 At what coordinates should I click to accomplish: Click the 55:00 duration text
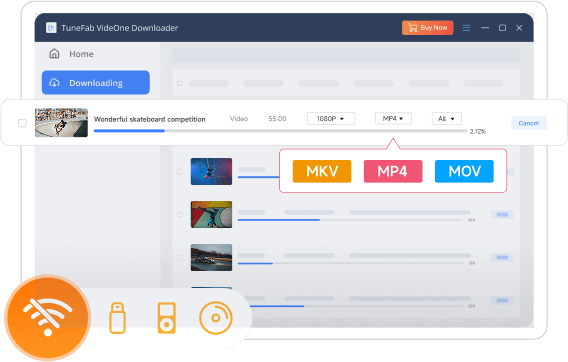coord(277,118)
